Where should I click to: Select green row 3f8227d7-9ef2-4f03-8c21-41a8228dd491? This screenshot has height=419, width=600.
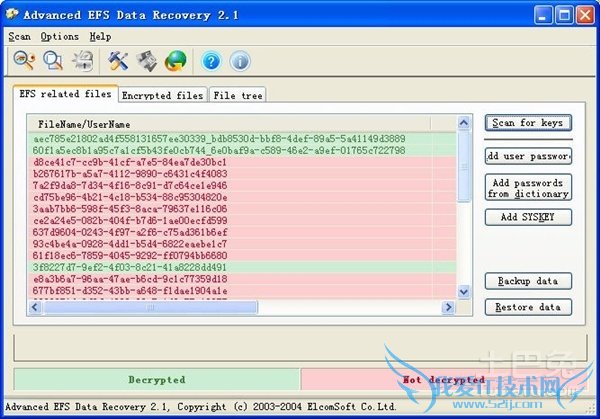coord(242,267)
